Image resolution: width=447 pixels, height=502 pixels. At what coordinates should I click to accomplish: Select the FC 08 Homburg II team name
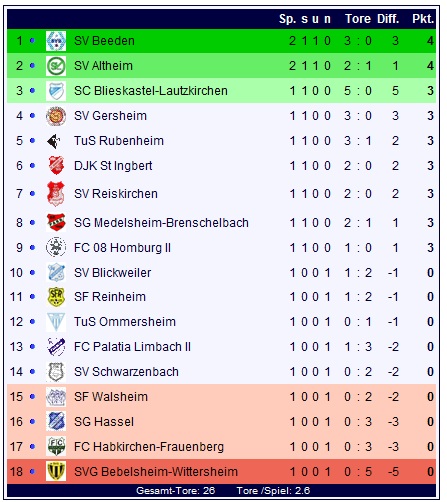point(122,248)
